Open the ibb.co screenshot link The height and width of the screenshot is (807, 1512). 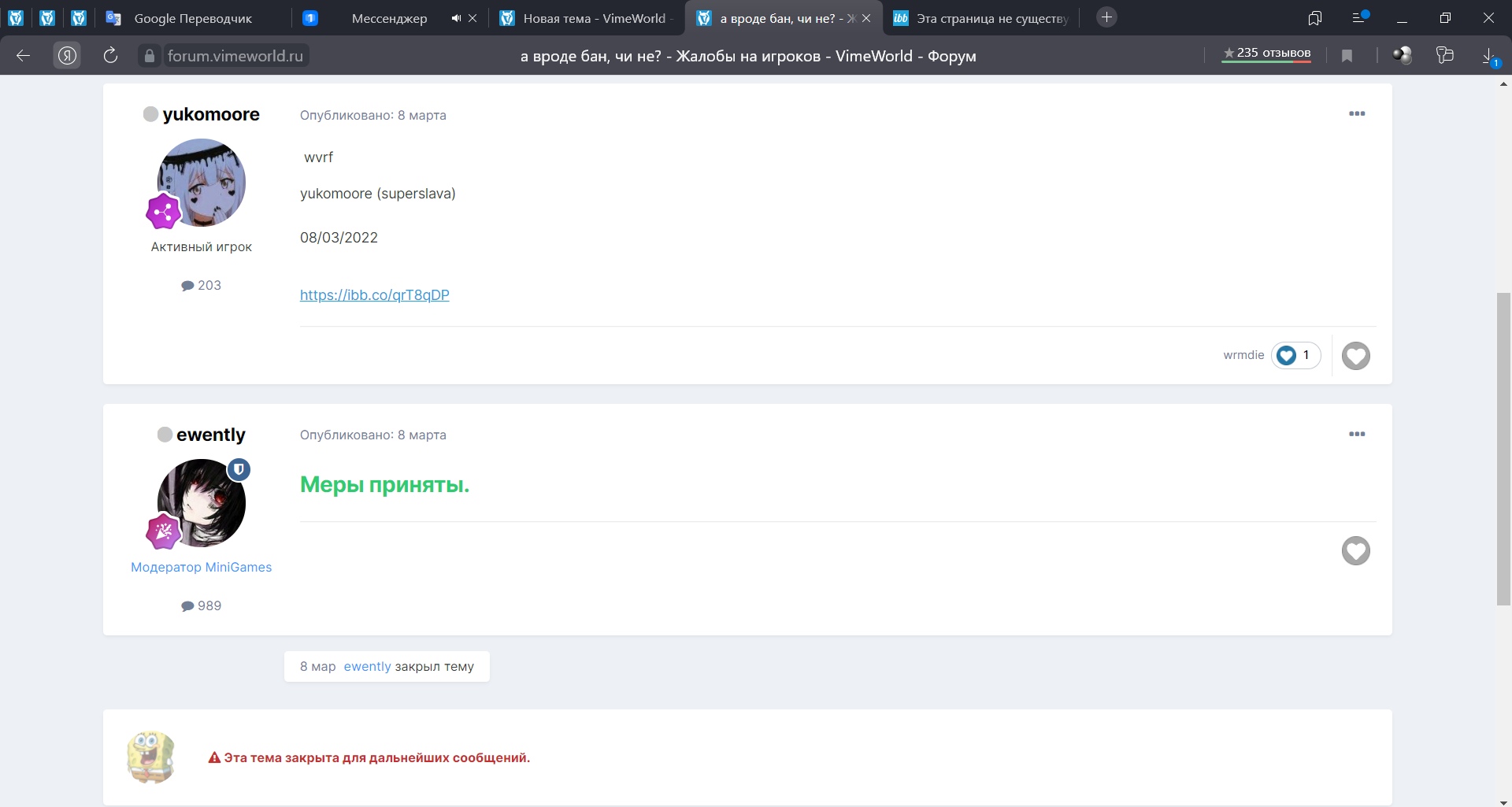374,295
